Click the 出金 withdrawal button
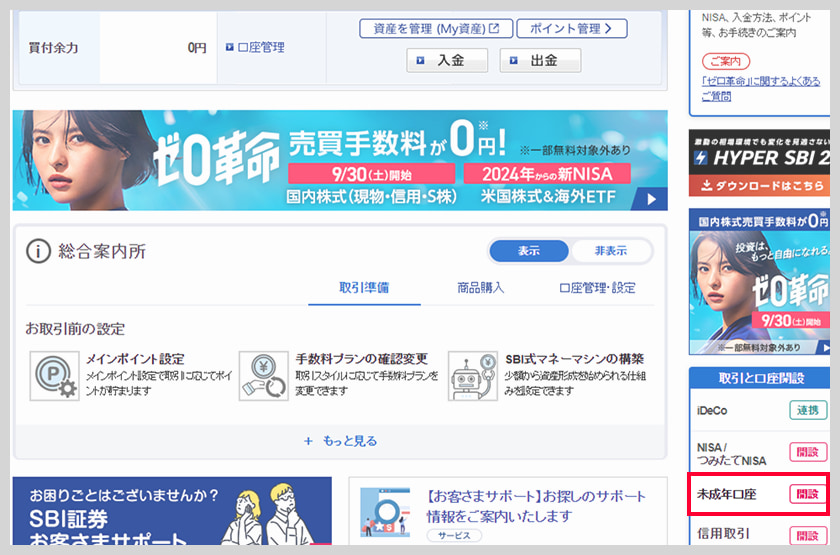 (540, 60)
